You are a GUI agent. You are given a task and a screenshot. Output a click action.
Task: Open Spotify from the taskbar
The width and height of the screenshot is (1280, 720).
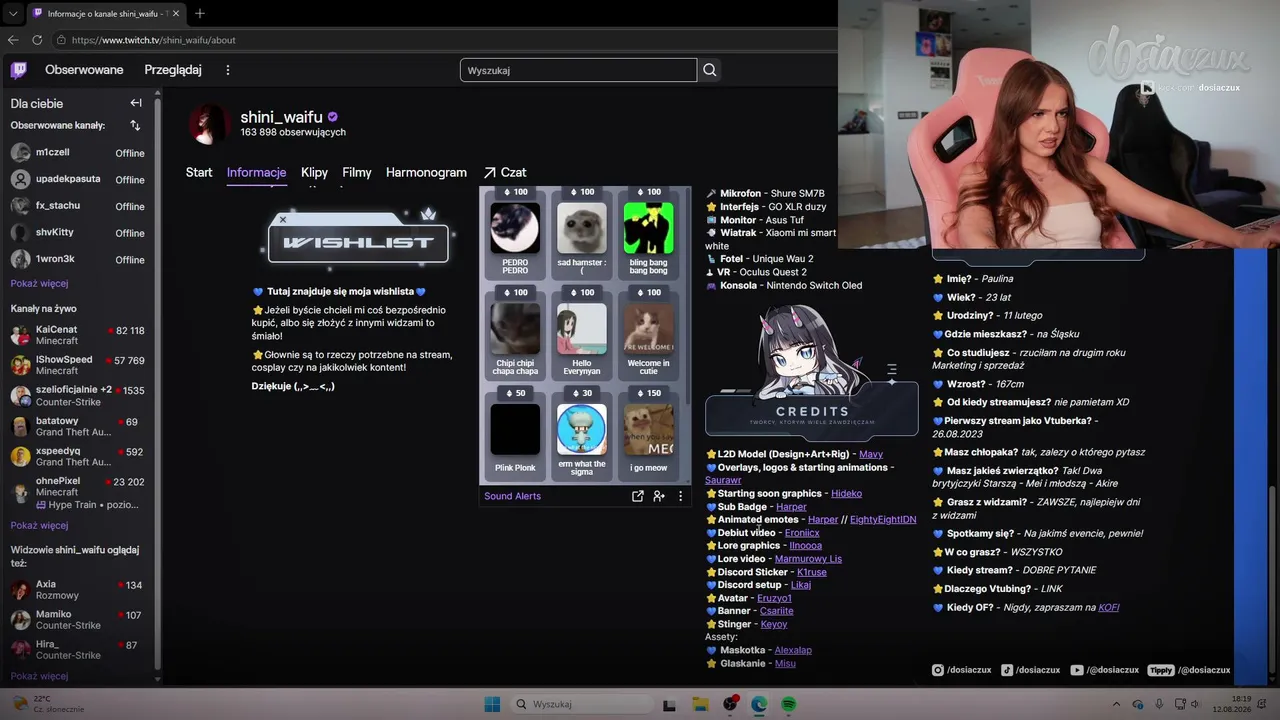(x=788, y=704)
